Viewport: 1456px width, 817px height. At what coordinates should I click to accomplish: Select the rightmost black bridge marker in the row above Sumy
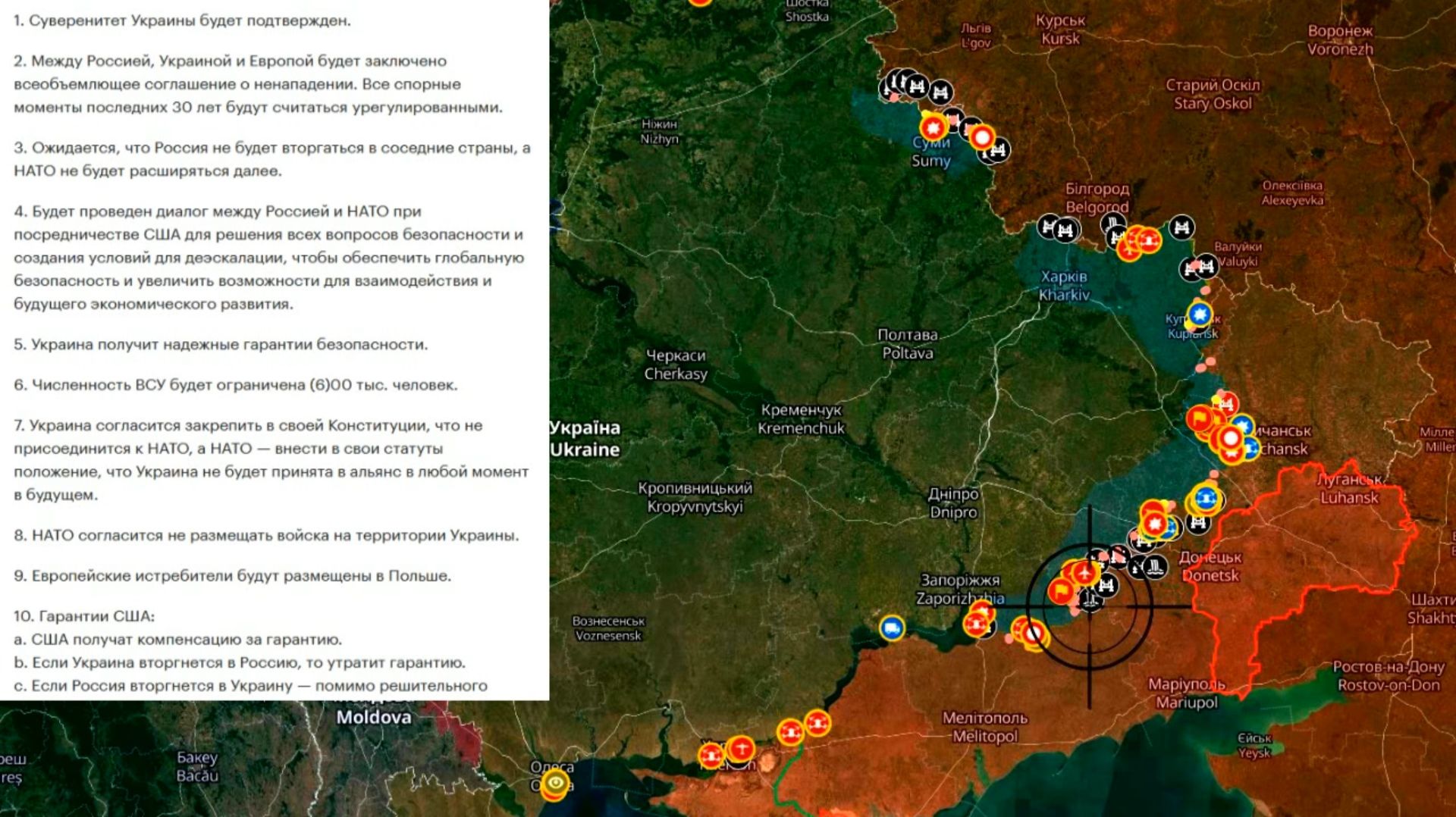940,92
